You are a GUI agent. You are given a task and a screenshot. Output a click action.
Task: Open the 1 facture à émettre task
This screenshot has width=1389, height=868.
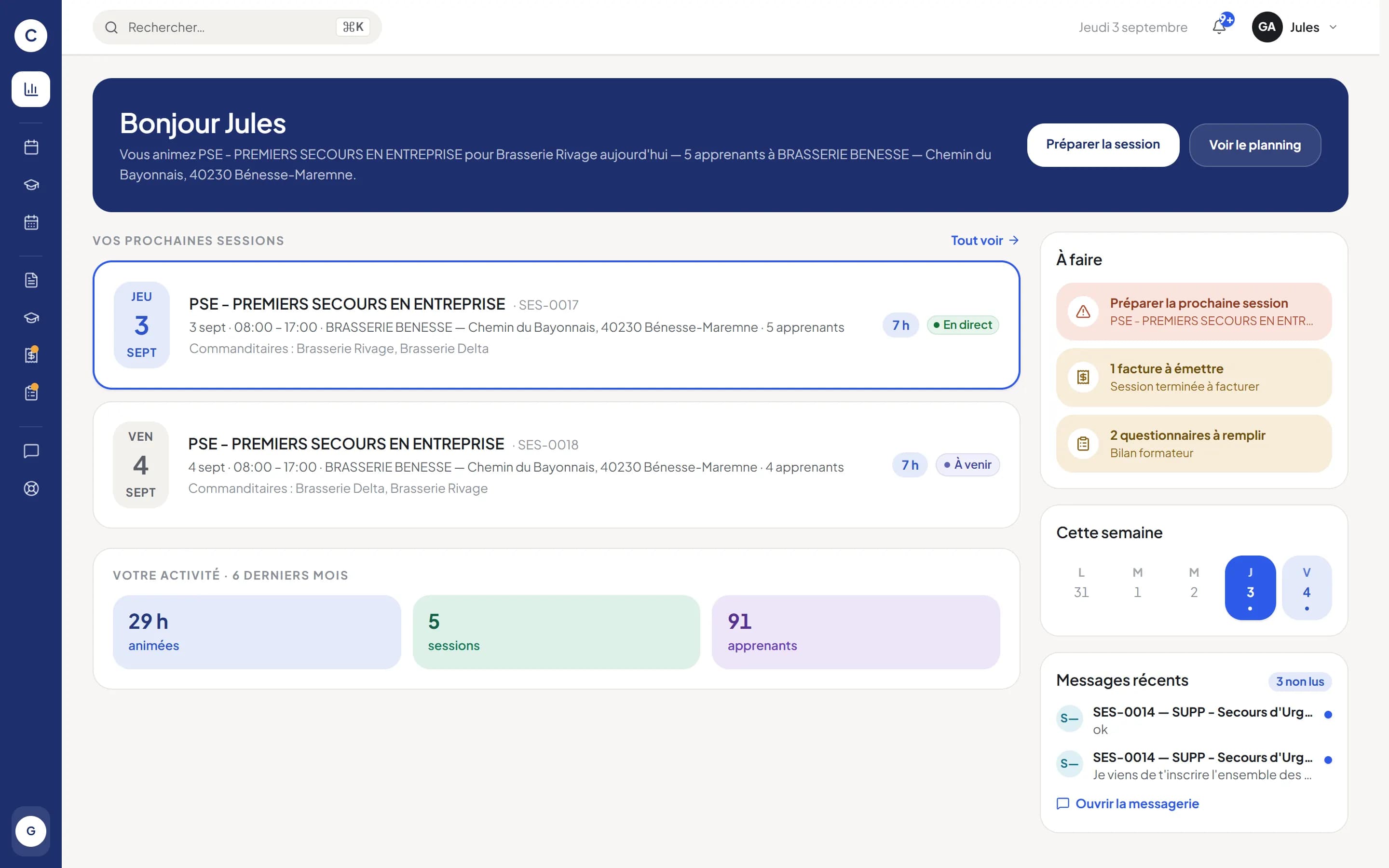[1193, 377]
